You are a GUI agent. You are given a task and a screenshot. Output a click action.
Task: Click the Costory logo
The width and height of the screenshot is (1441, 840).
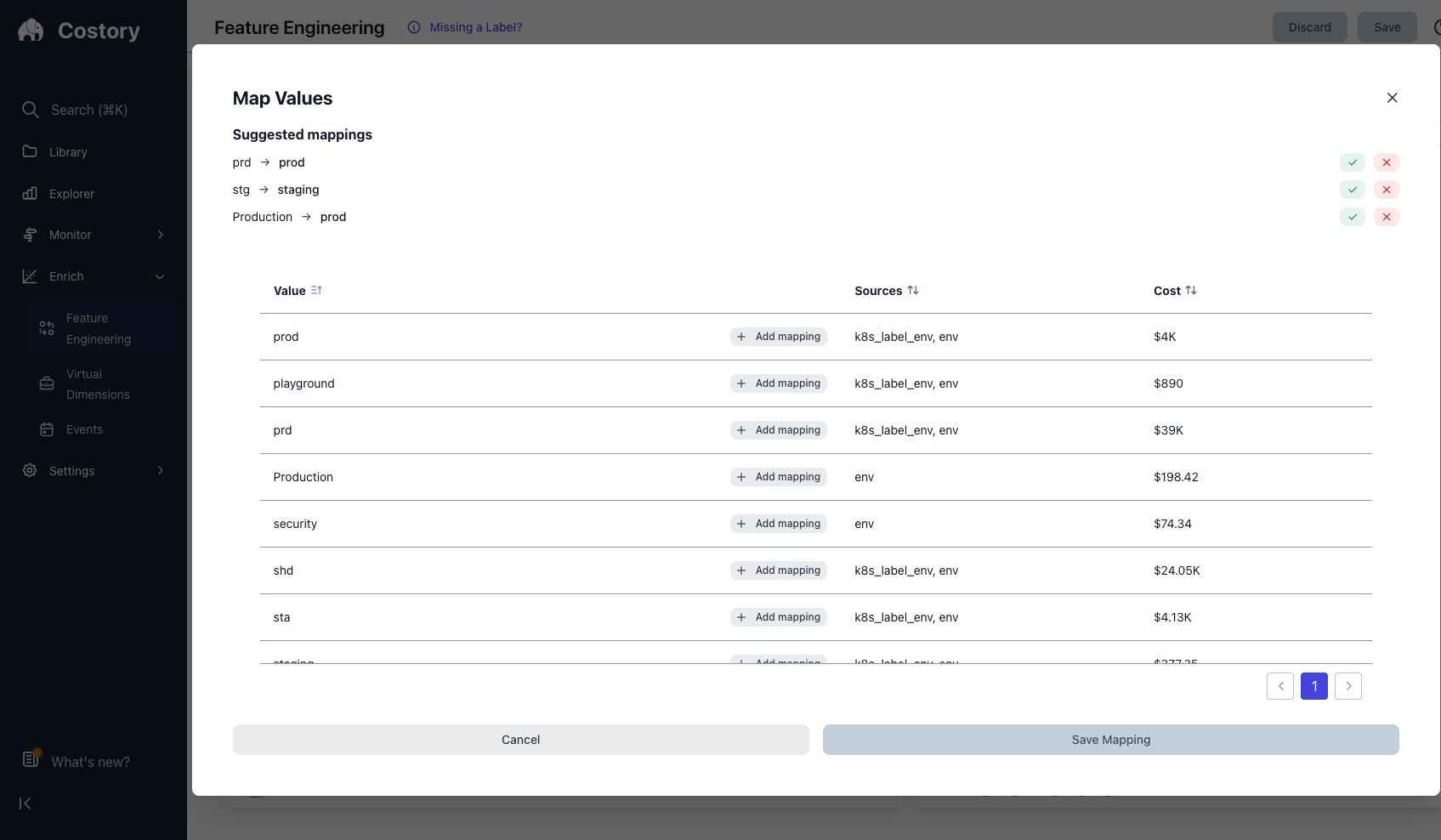30,31
